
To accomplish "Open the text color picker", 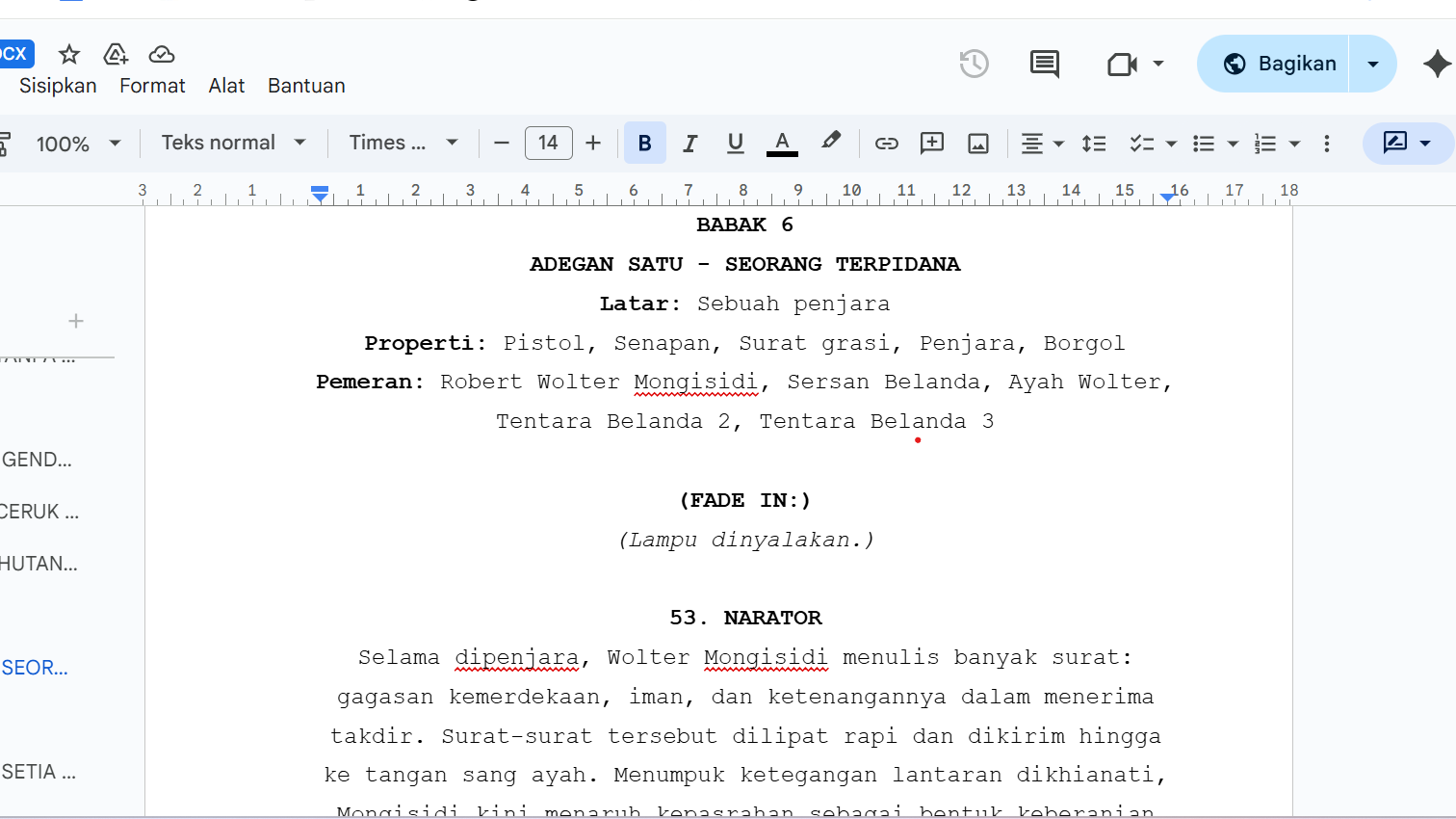I will (x=782, y=144).
